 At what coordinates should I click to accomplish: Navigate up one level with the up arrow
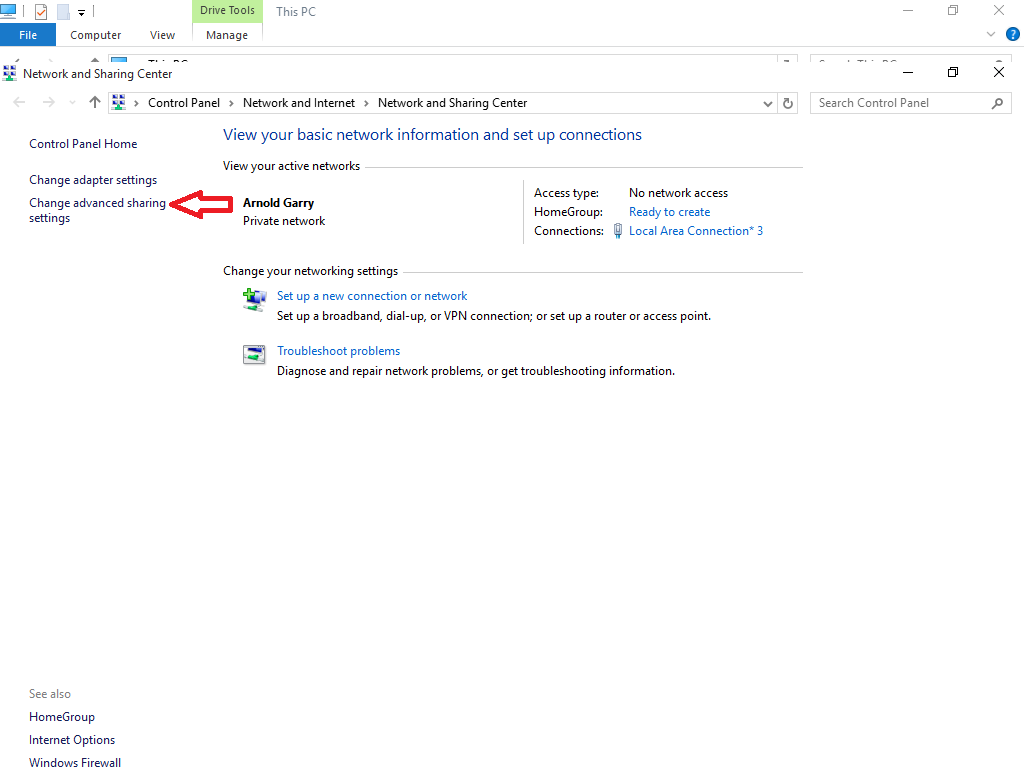[94, 102]
